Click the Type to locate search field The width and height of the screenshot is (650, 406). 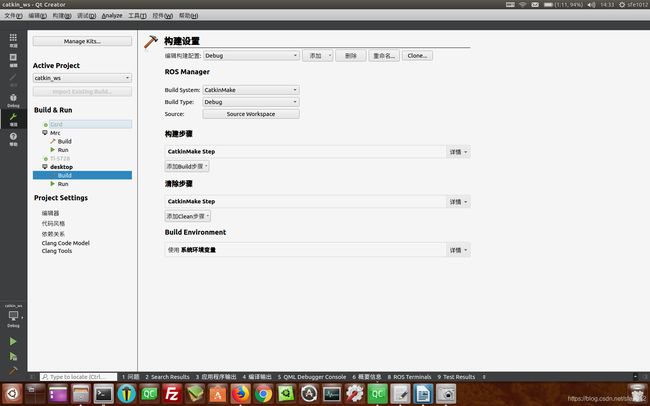click(x=79, y=377)
